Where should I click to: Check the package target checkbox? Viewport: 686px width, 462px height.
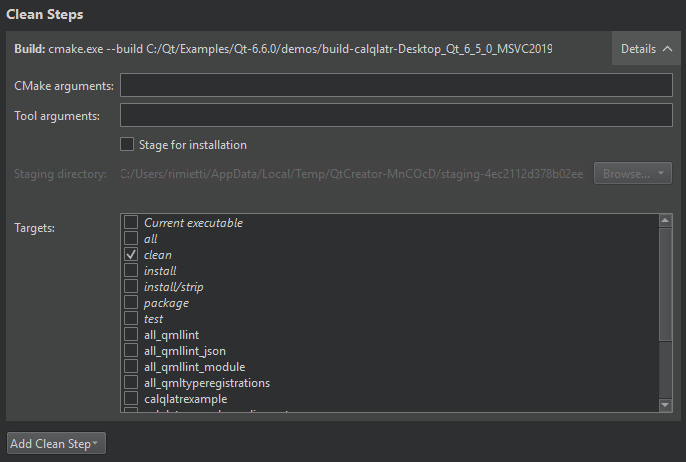(x=131, y=303)
